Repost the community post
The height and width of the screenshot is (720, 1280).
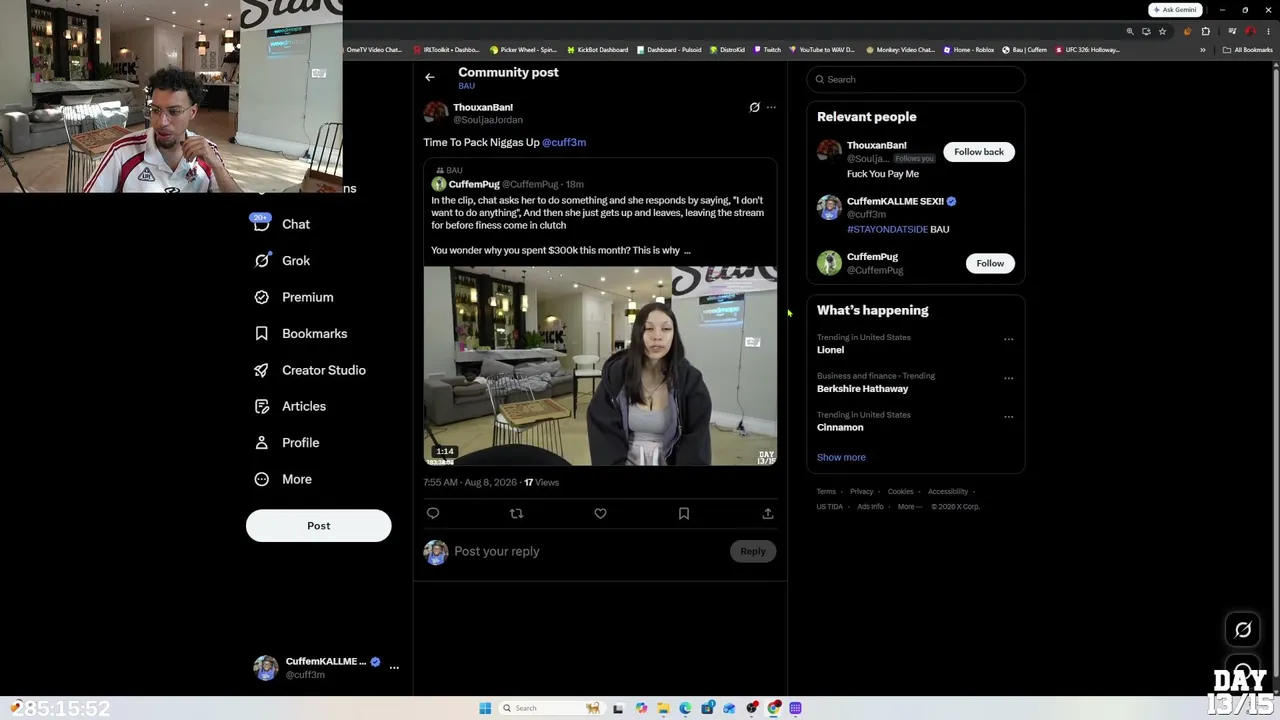pos(516,513)
